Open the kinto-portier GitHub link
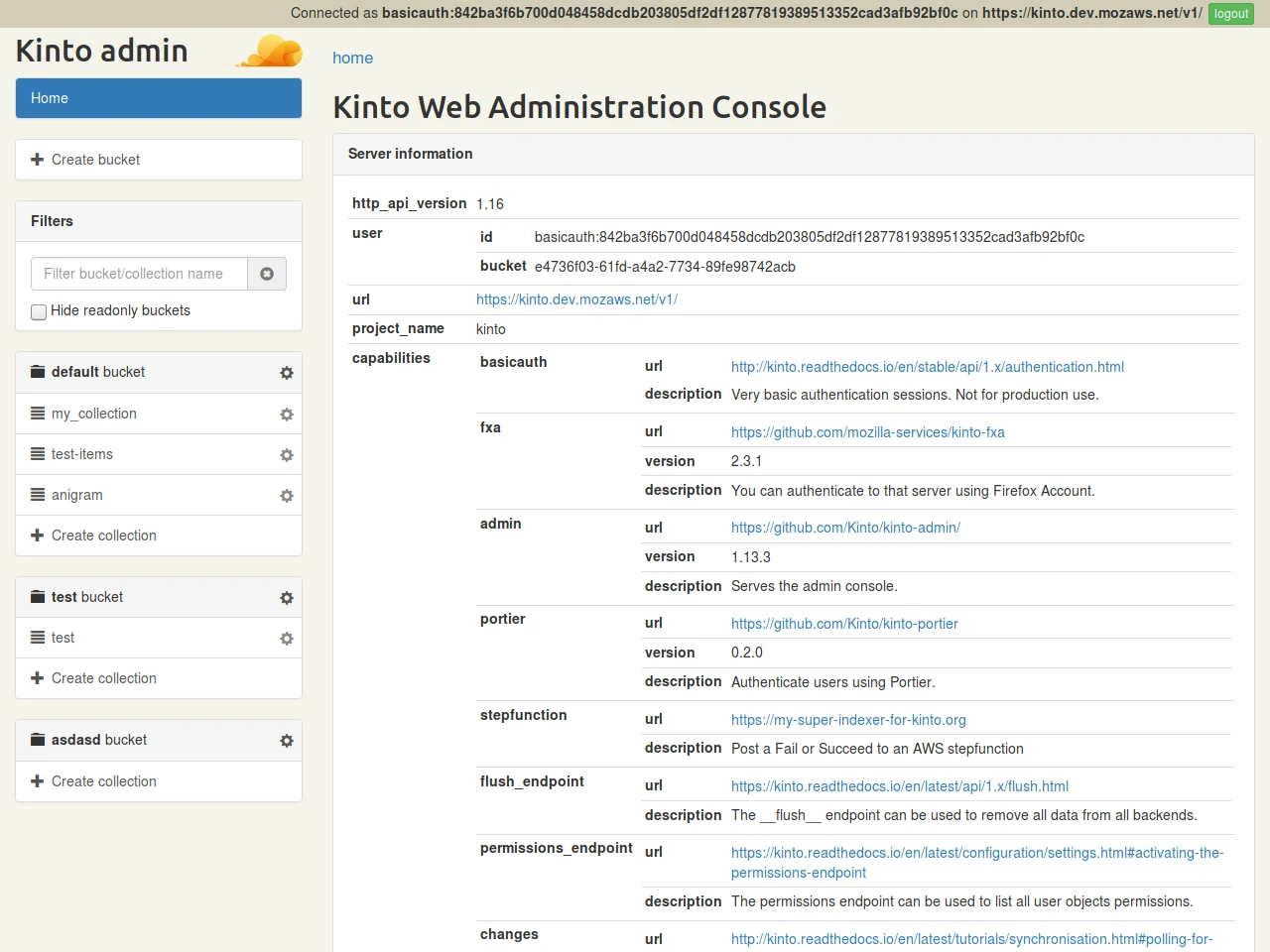The width and height of the screenshot is (1270, 952). click(844, 624)
